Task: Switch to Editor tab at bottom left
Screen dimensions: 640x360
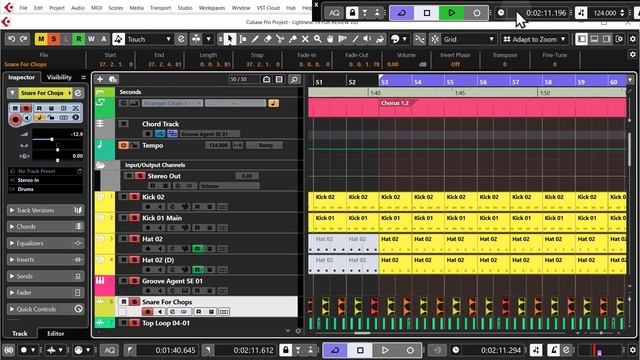Action: [x=56, y=333]
